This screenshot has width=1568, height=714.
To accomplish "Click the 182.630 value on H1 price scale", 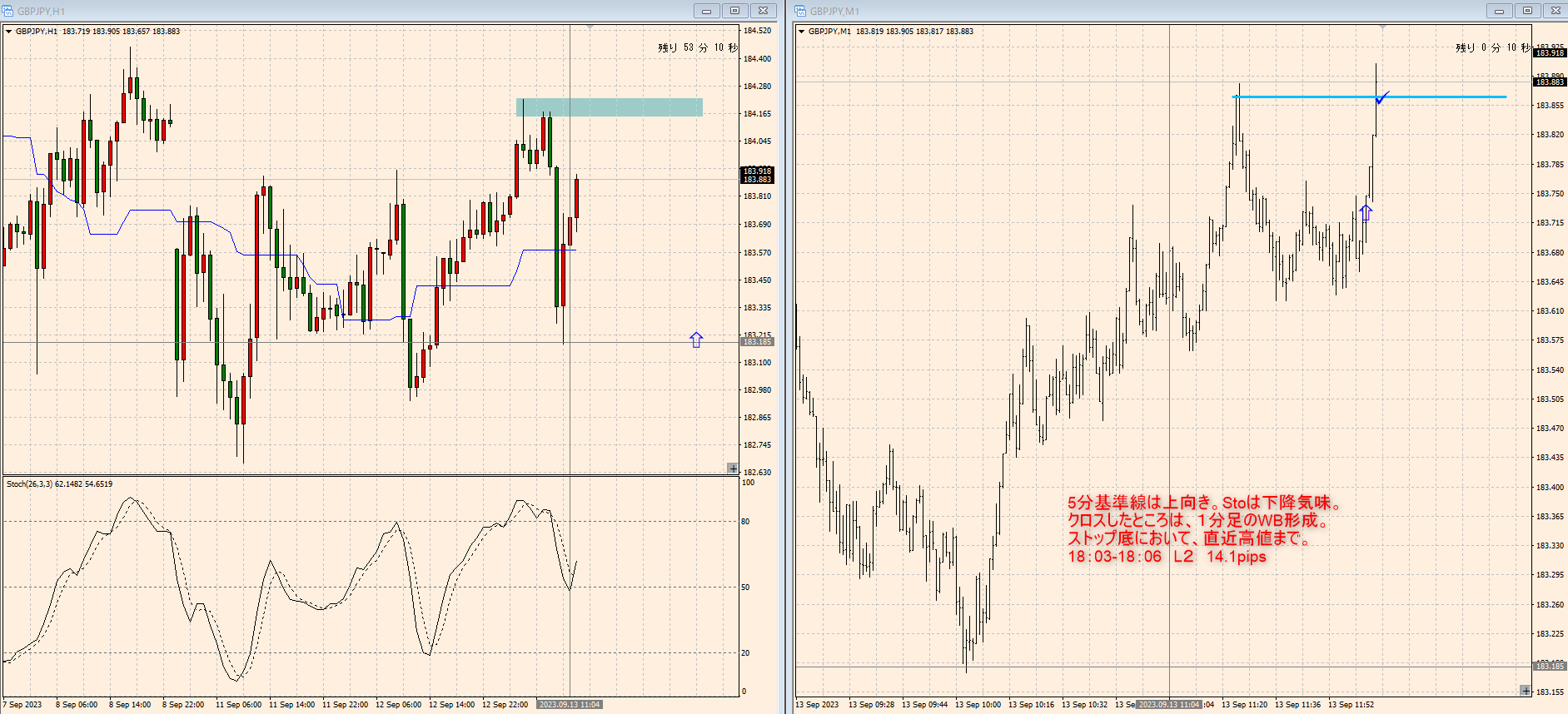I will click(757, 473).
